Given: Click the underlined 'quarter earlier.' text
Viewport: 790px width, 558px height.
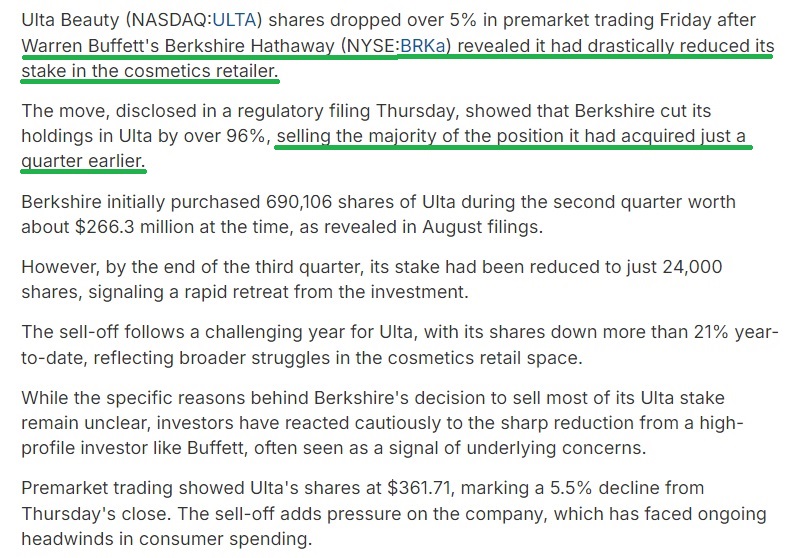Looking at the screenshot, I should point(83,161).
